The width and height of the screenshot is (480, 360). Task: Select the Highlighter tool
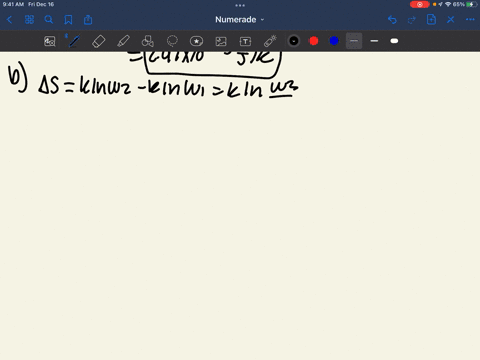pyautogui.click(x=123, y=41)
